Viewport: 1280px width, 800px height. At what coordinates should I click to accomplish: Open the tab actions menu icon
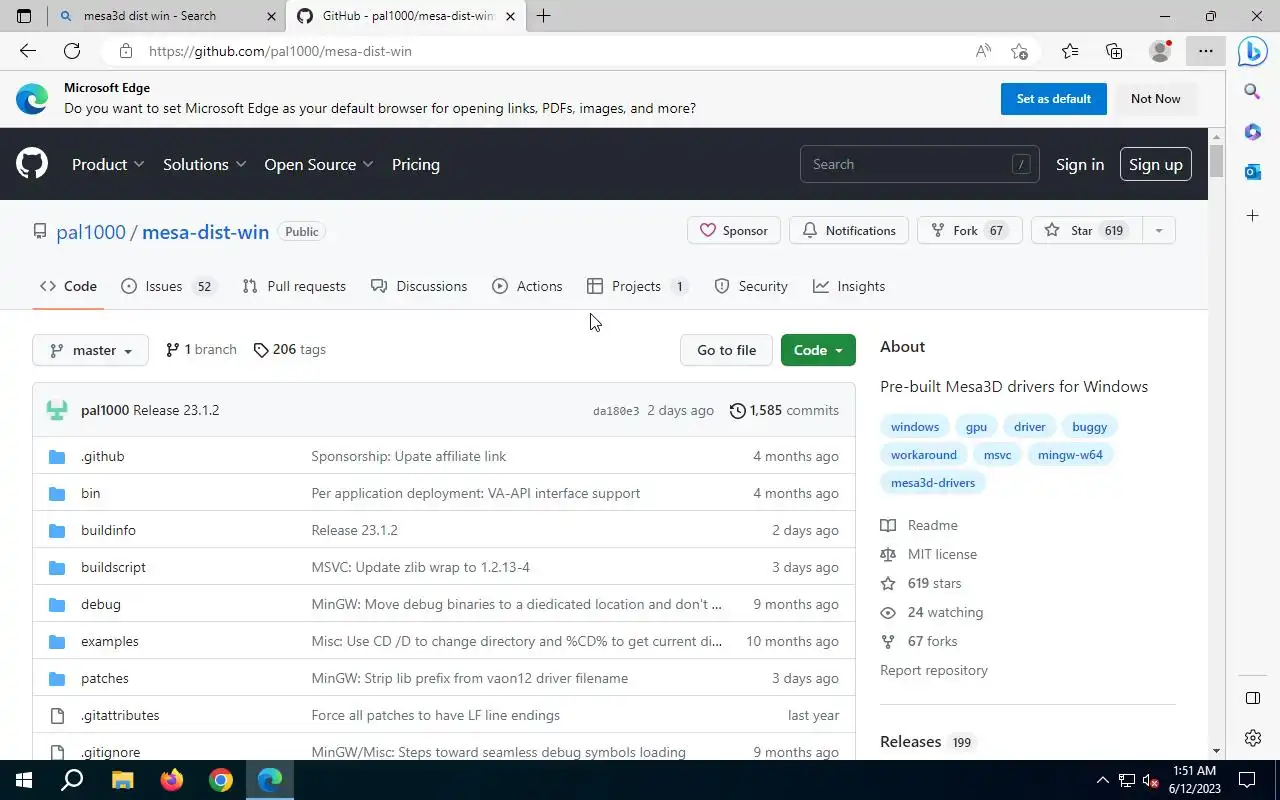(24, 16)
